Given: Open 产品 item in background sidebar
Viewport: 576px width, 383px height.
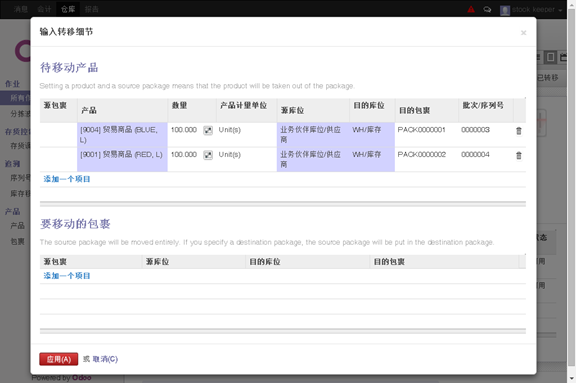Looking at the screenshot, I should pos(17,225).
